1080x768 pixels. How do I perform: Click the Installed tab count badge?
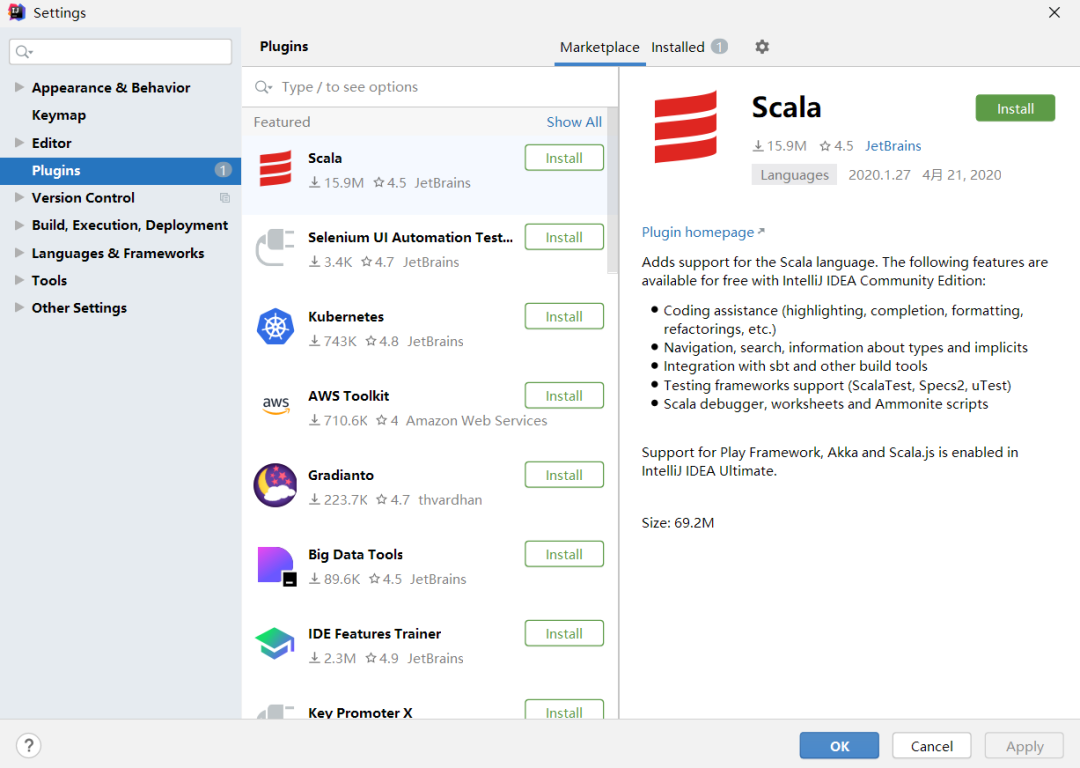click(x=719, y=47)
